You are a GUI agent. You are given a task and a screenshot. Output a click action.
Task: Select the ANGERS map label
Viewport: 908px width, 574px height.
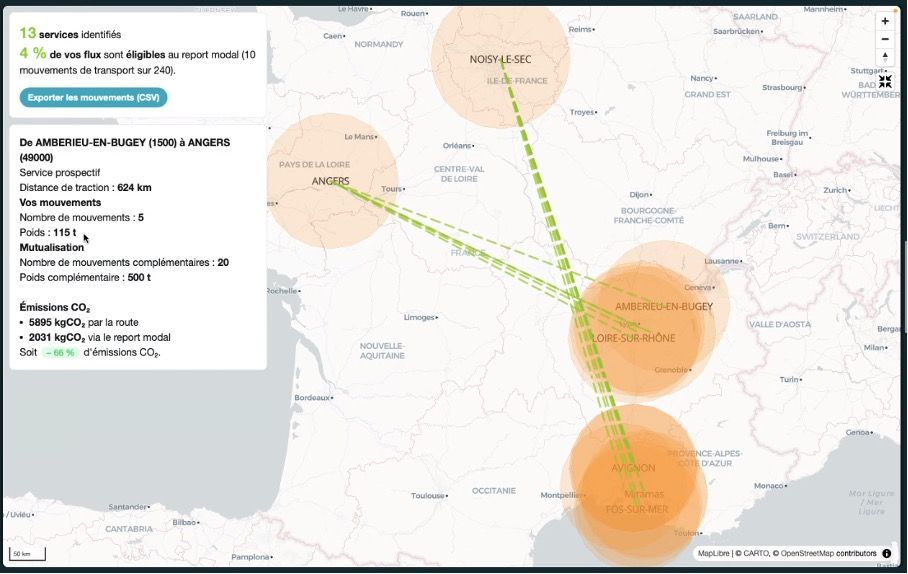pyautogui.click(x=330, y=181)
